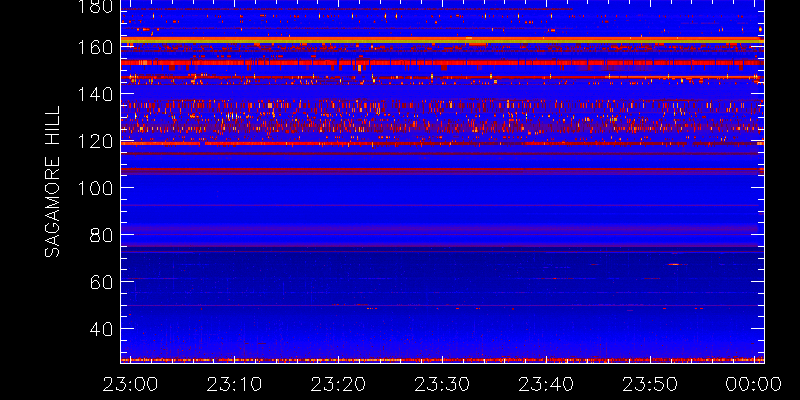800x400 pixels.
Task: Click the 00:00 time axis label
Action: (754, 384)
